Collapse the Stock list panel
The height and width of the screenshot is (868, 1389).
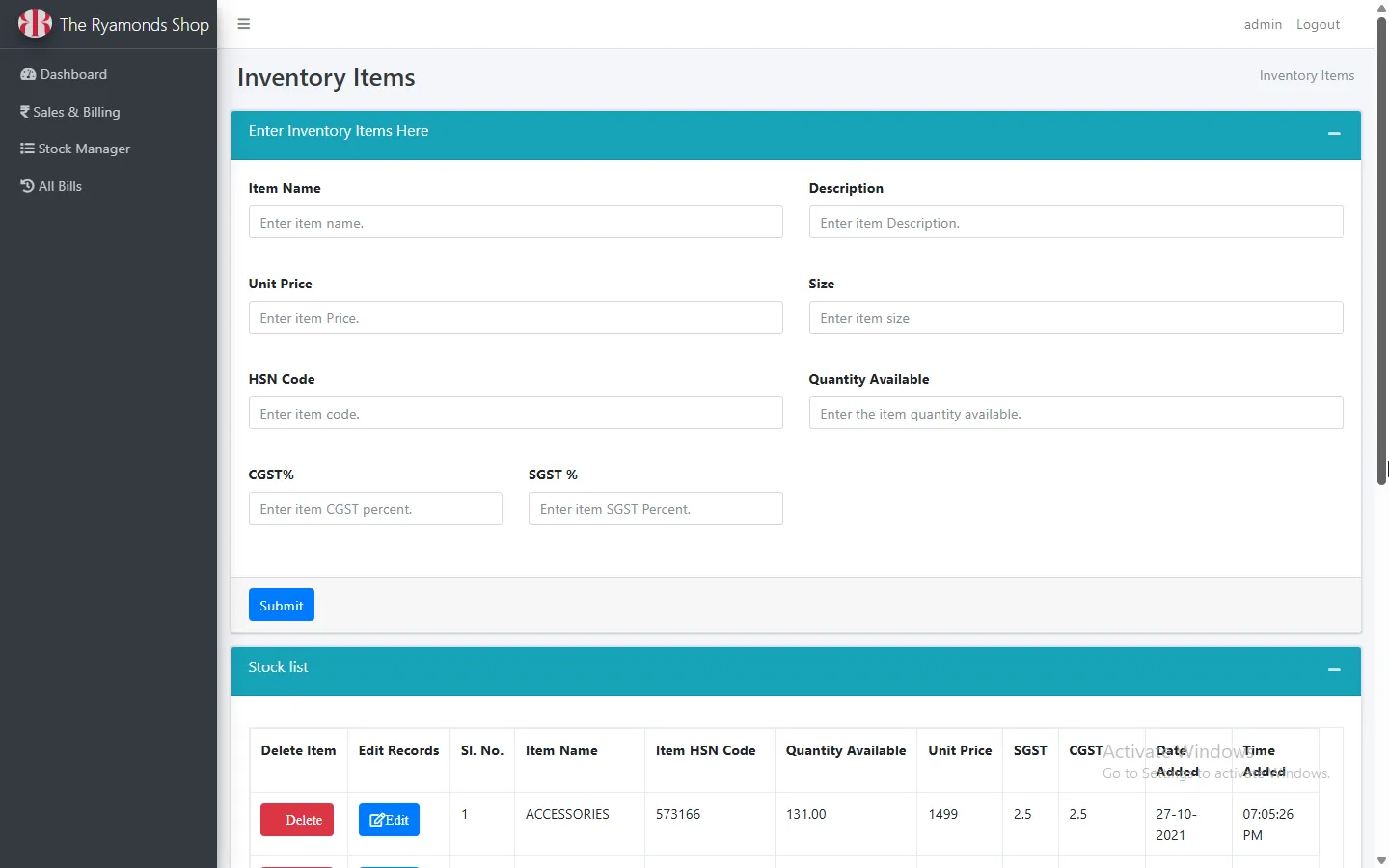(1334, 669)
